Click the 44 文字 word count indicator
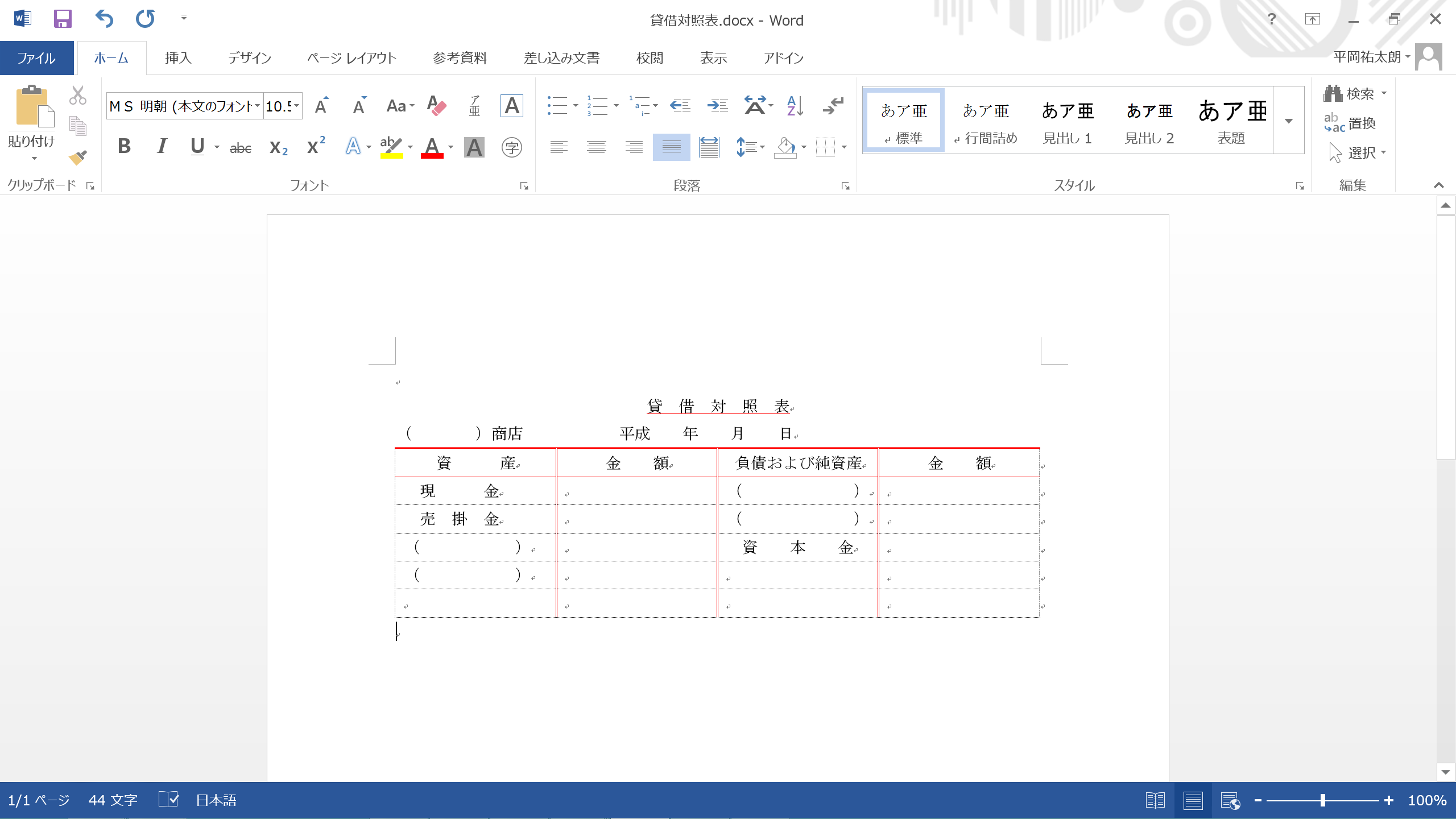The image size is (1456, 819). pyautogui.click(x=113, y=800)
